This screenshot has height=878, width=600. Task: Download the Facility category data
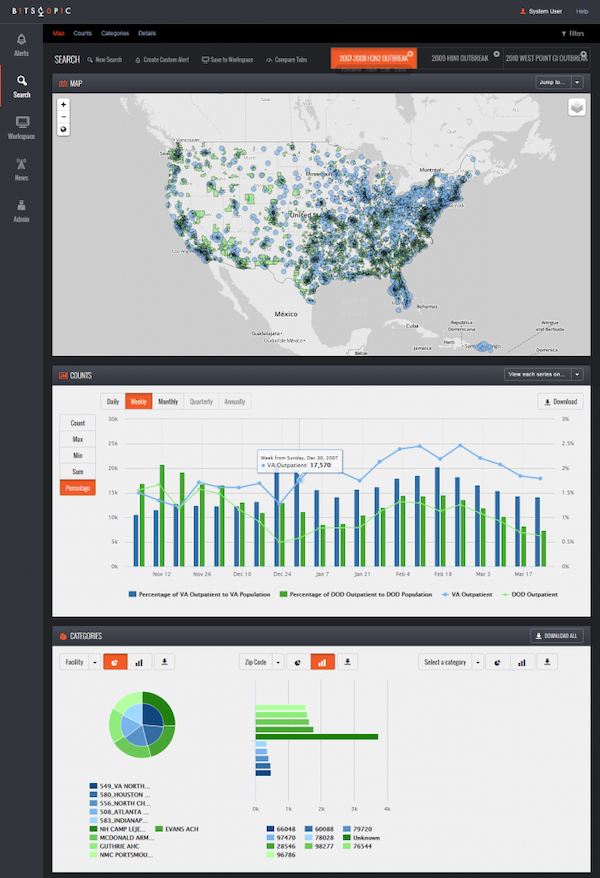(x=165, y=662)
